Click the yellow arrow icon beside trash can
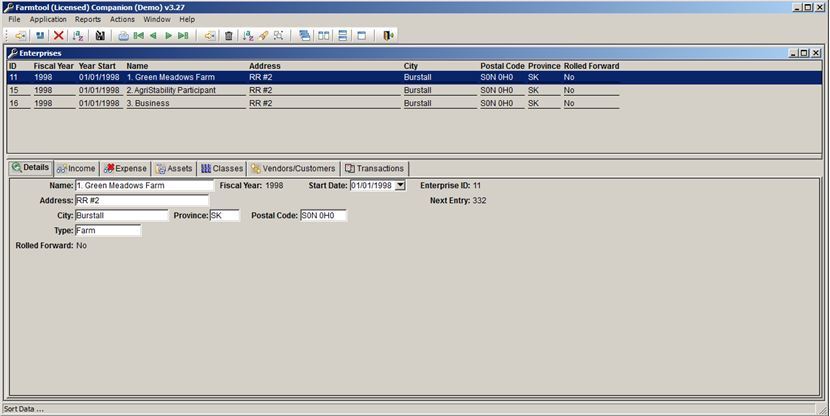The image size is (830, 416). 210,35
